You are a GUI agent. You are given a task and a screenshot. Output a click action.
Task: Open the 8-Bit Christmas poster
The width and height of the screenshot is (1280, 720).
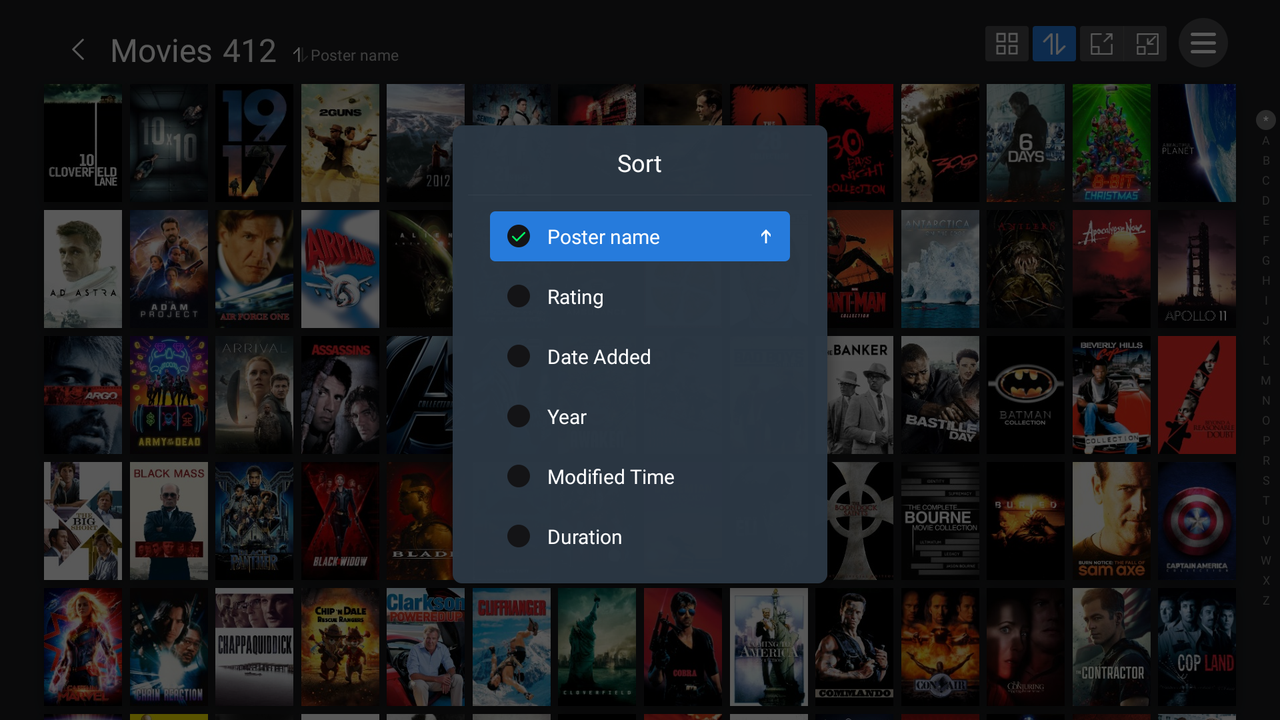pyautogui.click(x=1112, y=143)
